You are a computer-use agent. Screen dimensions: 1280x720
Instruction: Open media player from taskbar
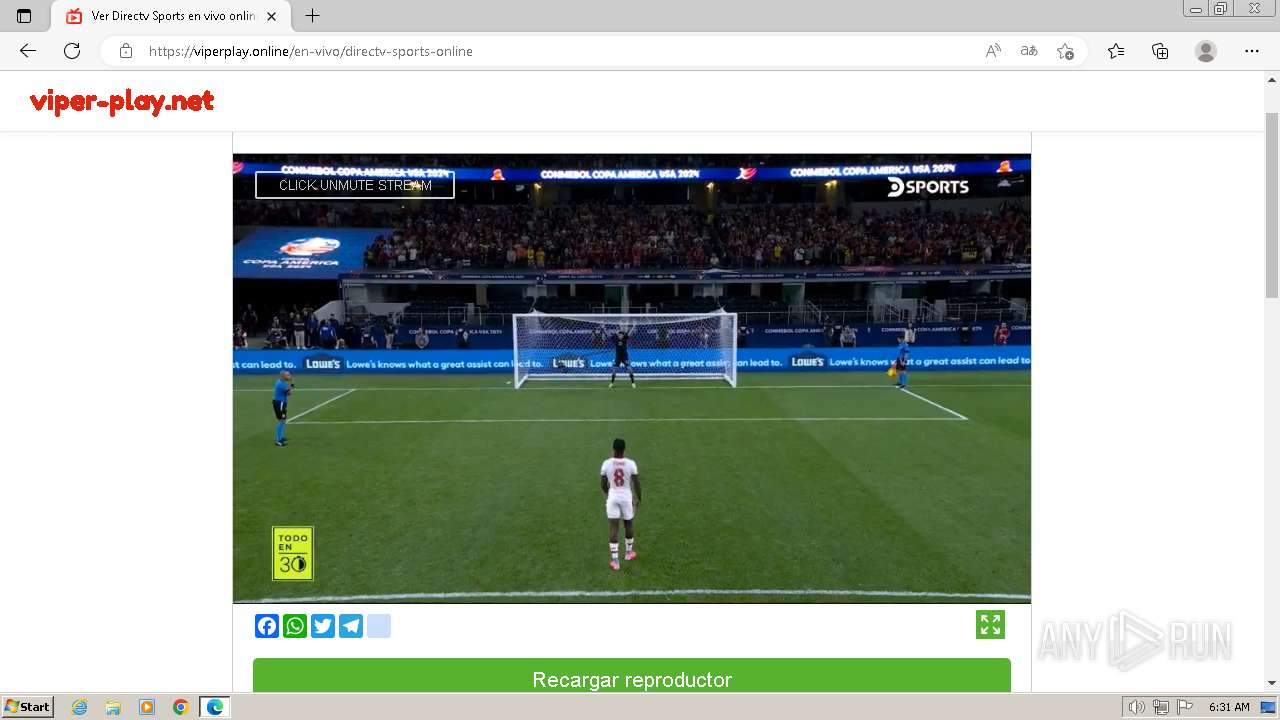pos(147,707)
